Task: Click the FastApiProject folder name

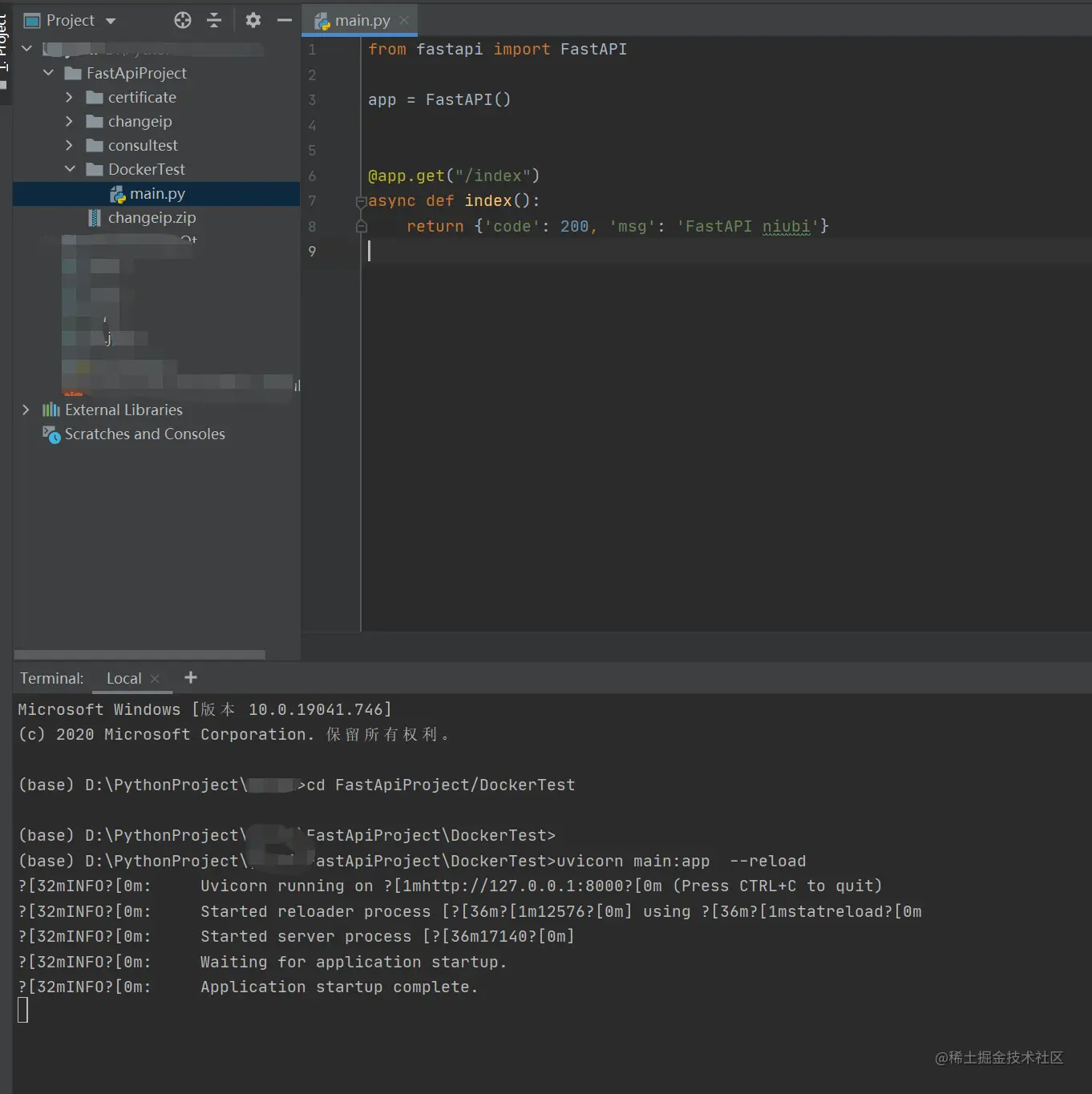Action: [136, 73]
